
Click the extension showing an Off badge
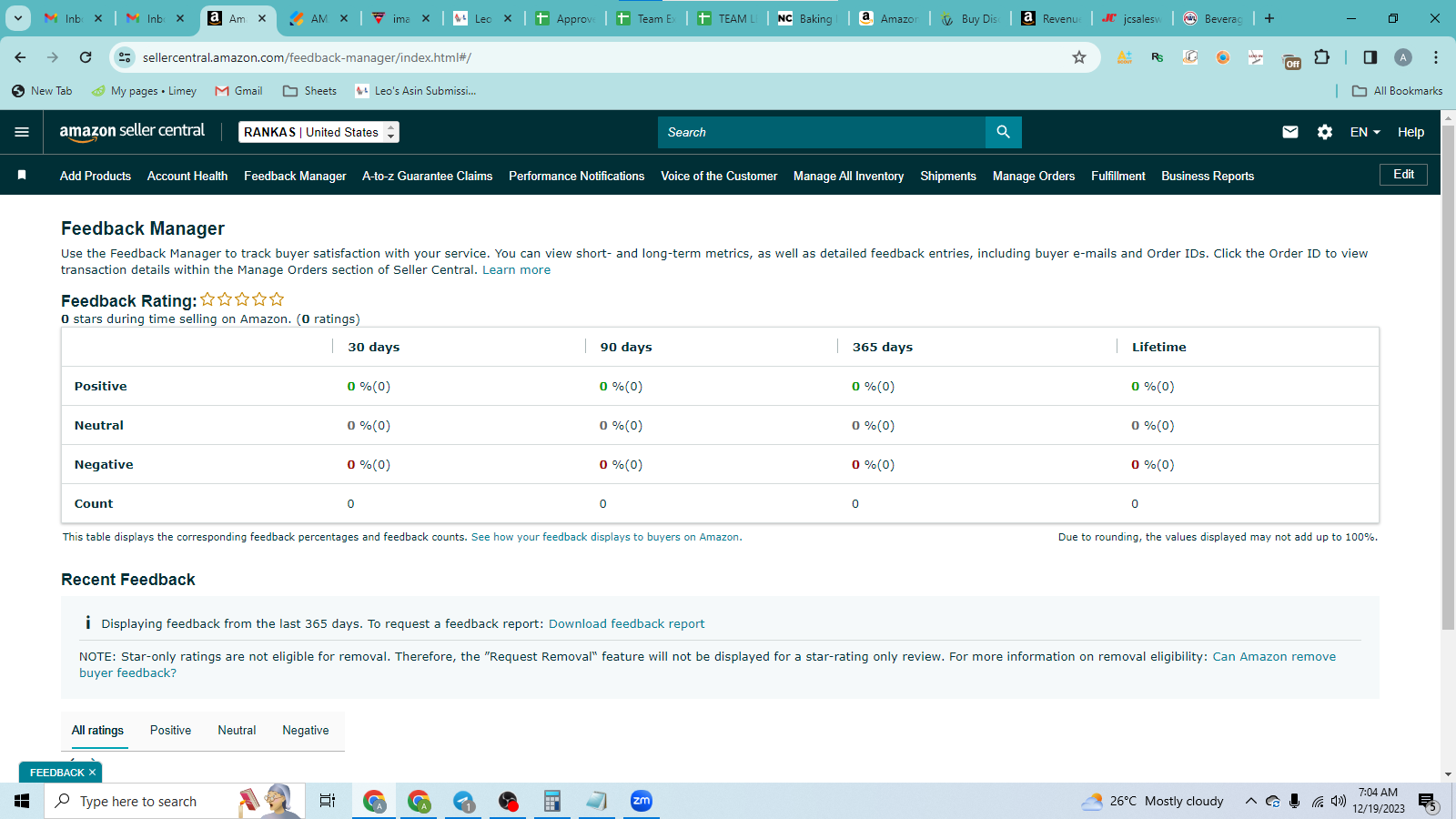[x=1291, y=60]
